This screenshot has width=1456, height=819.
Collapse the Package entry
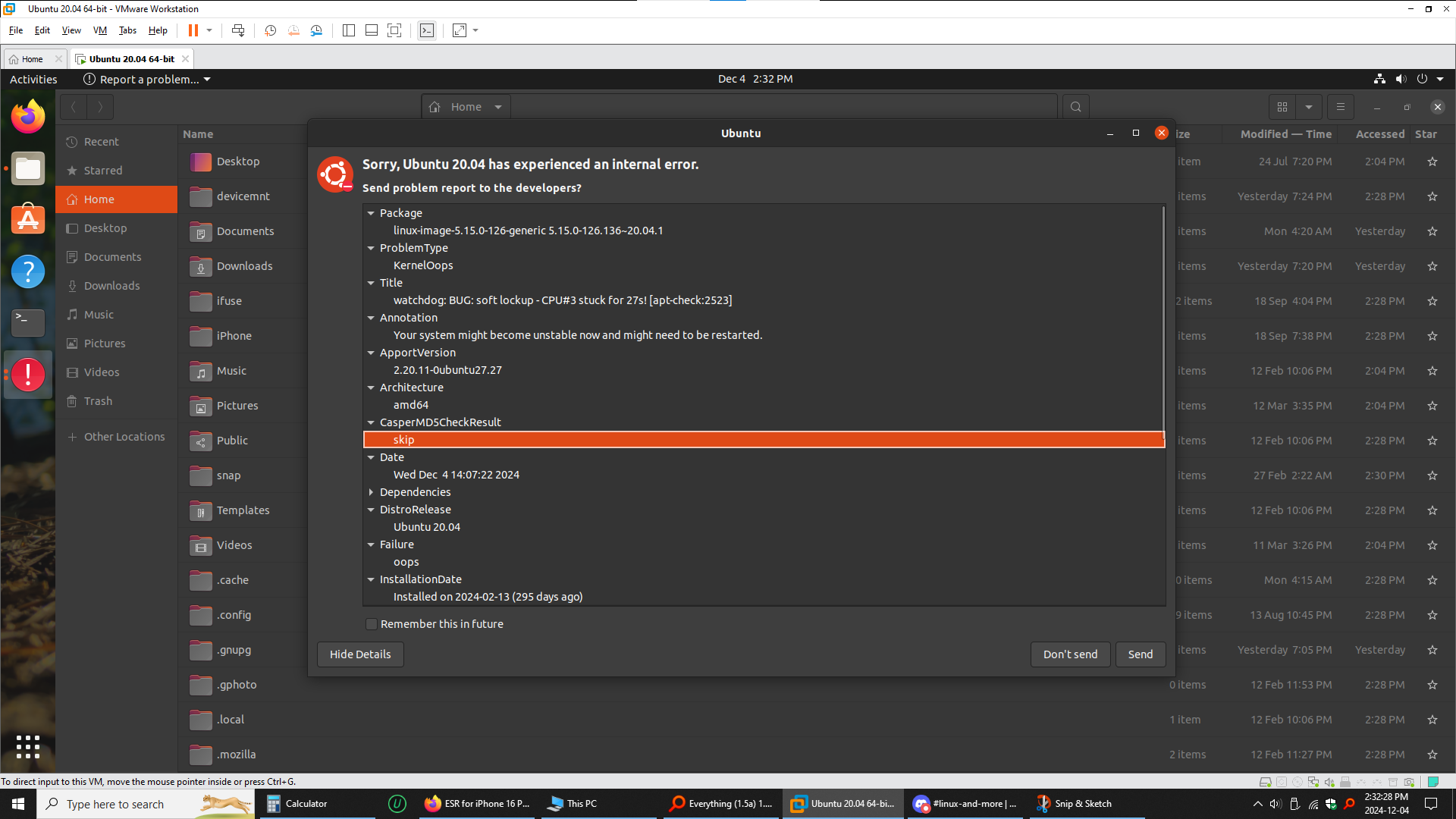[371, 213]
